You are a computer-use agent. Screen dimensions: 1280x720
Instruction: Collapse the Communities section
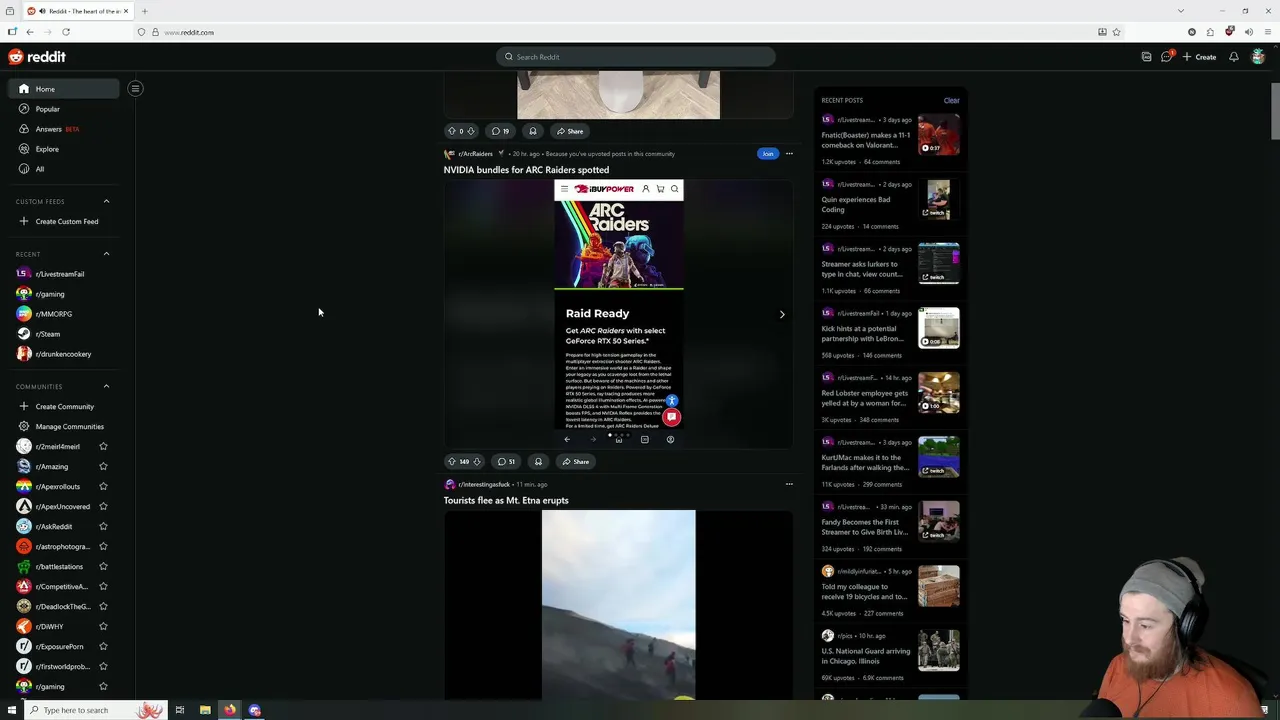(106, 386)
